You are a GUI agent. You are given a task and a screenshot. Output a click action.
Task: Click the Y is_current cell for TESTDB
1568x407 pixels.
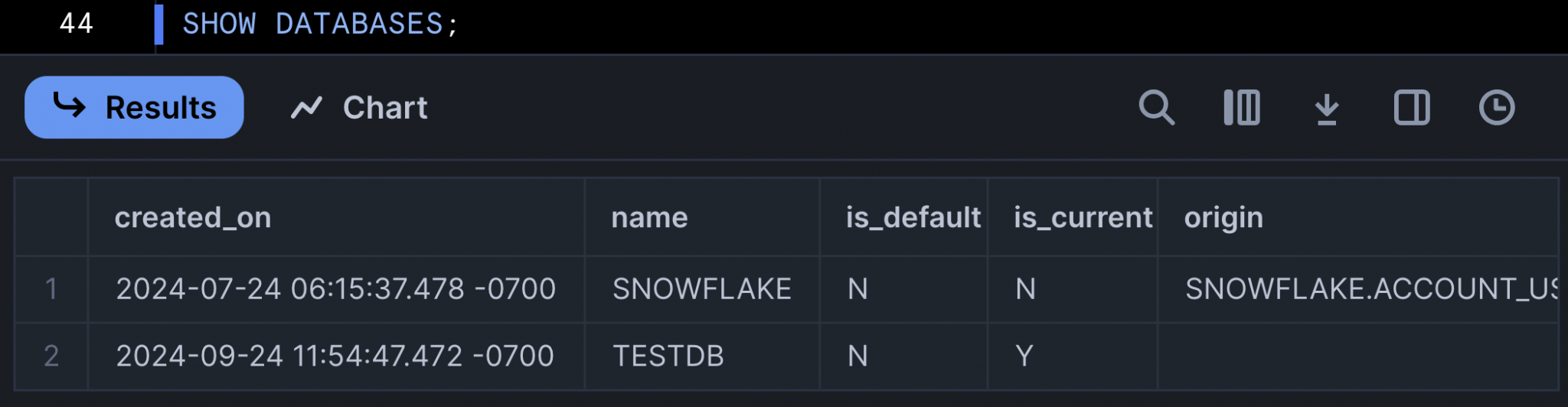click(1024, 357)
